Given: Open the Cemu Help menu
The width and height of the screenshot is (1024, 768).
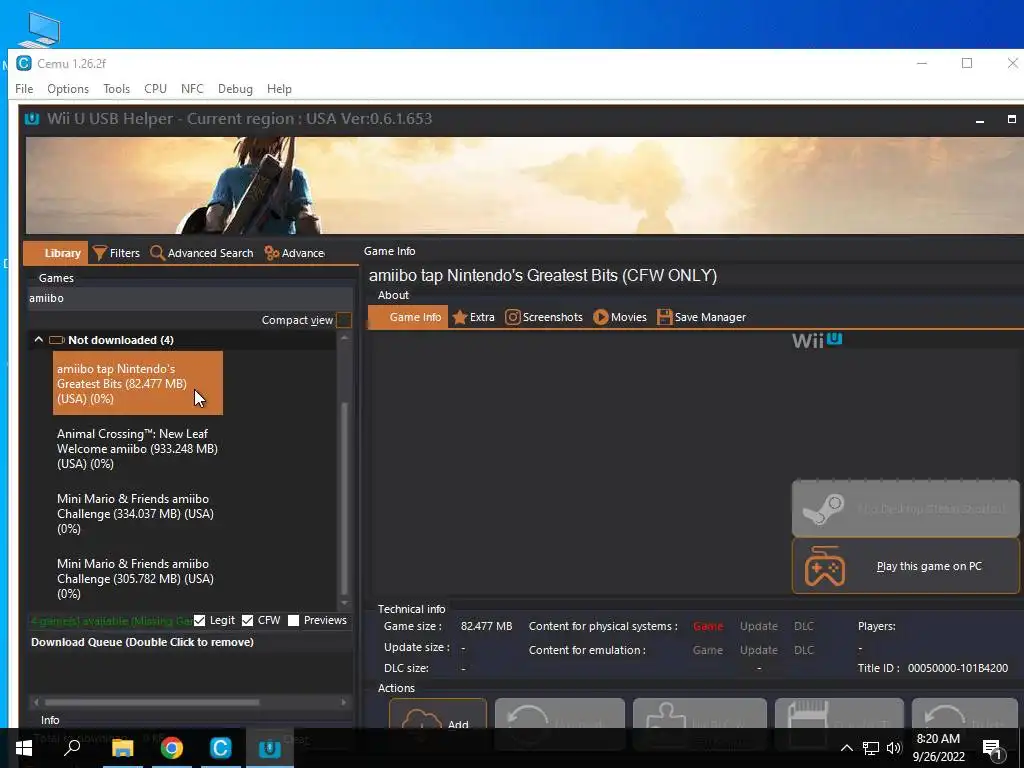Looking at the screenshot, I should tap(279, 89).
